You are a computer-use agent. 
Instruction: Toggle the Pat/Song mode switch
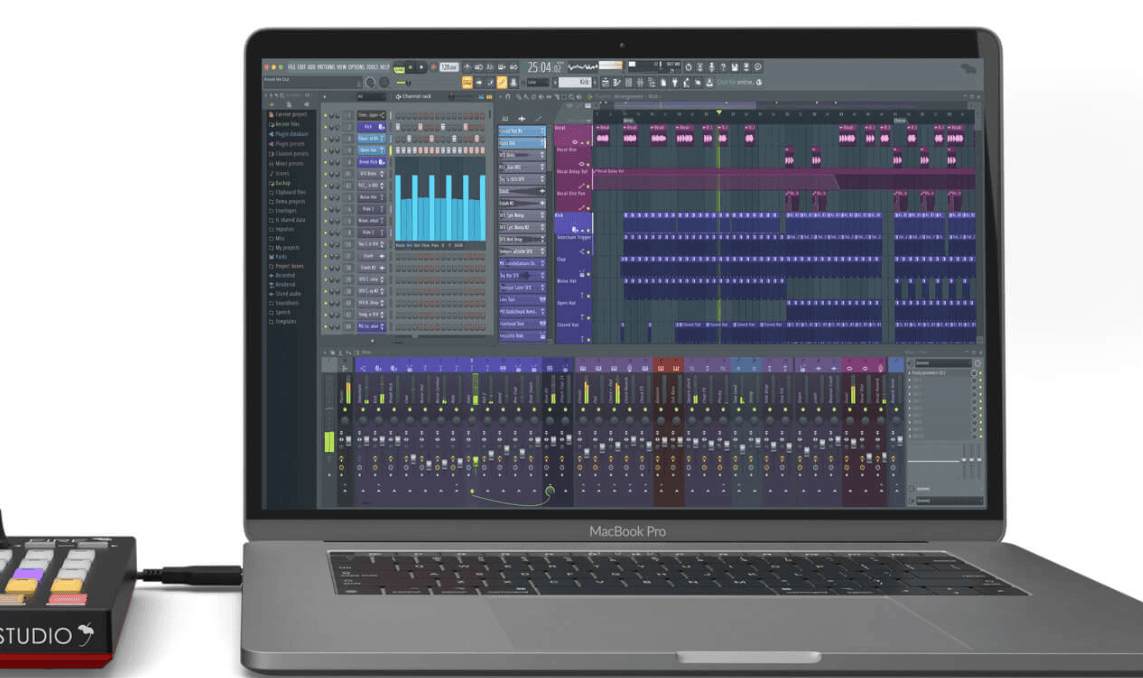[399, 69]
